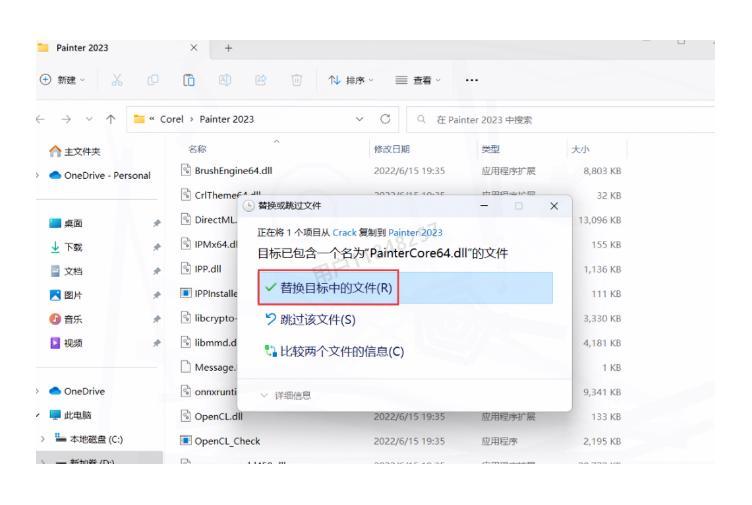Go back with the left arrow
The image size is (752, 505).
tap(41, 119)
